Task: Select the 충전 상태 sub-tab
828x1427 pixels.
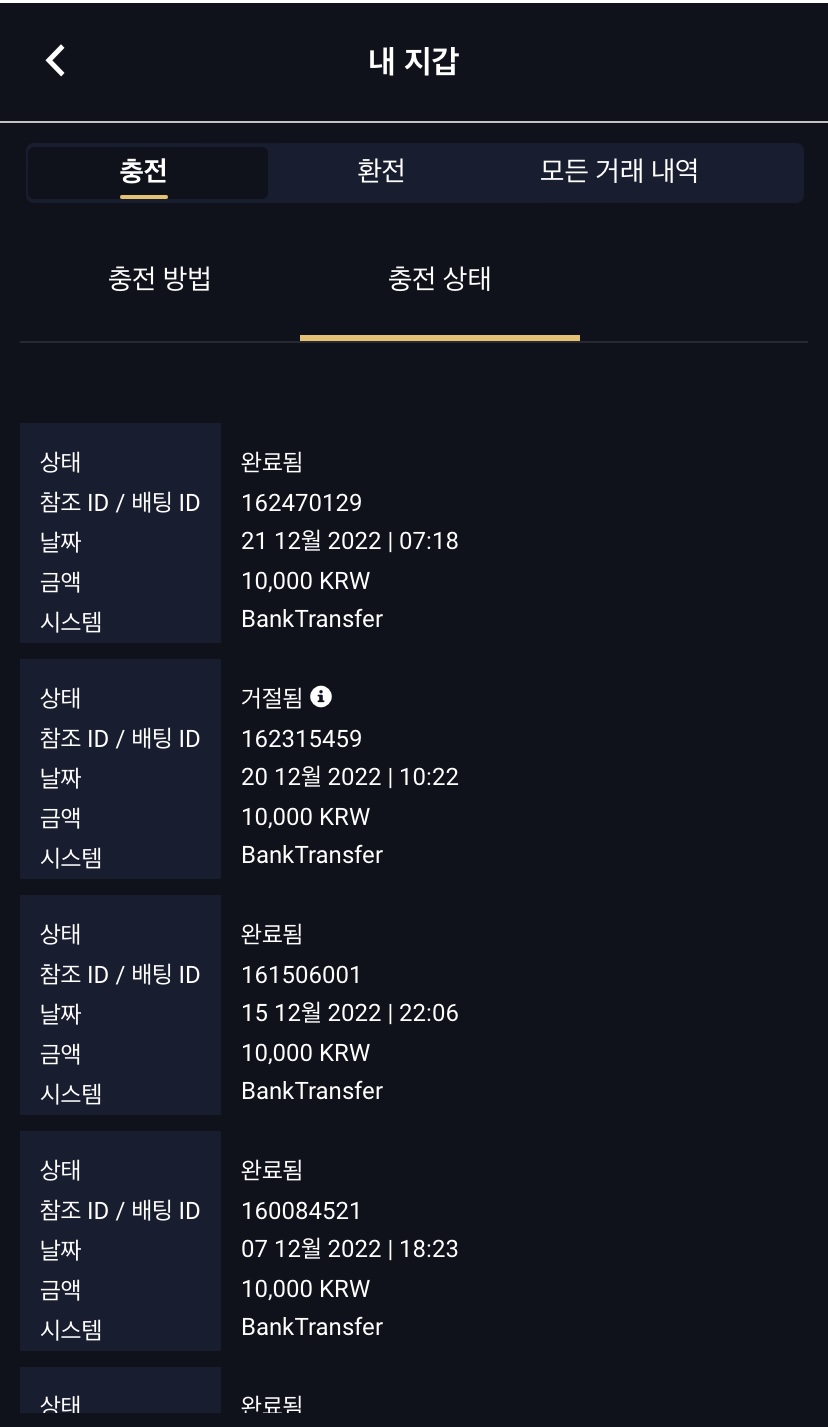Action: 439,279
